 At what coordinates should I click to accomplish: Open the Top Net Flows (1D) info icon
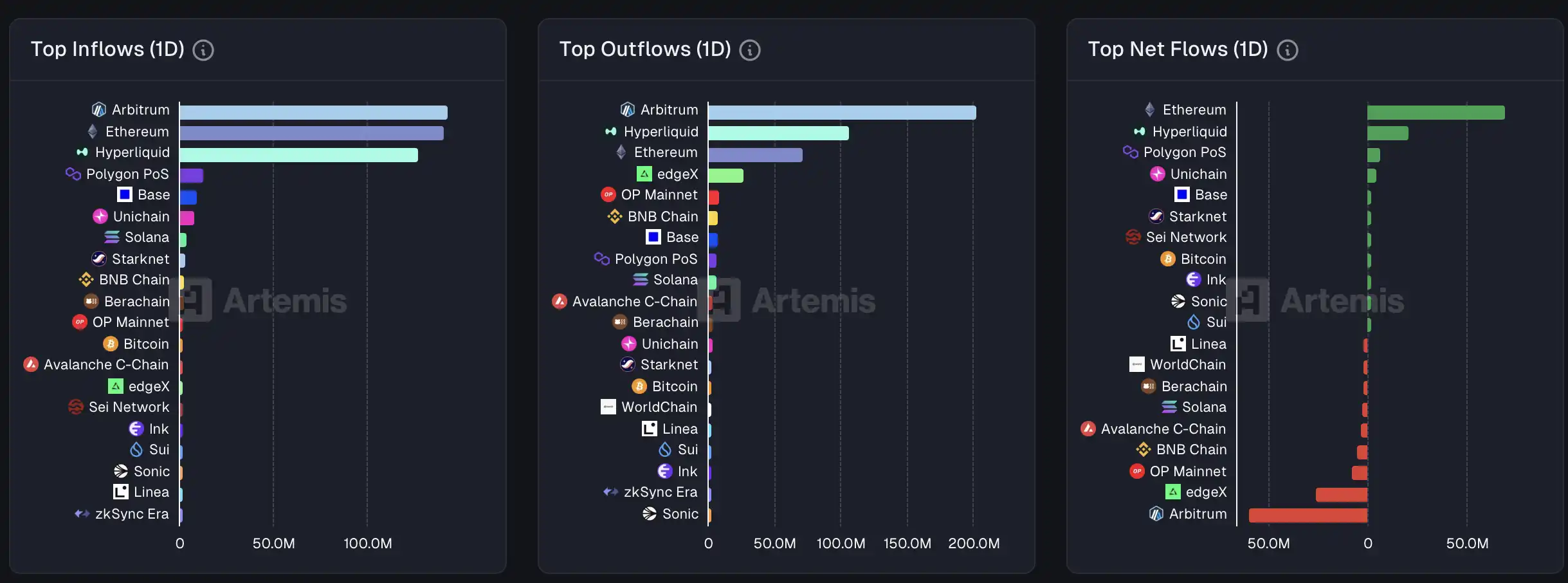point(1287,50)
